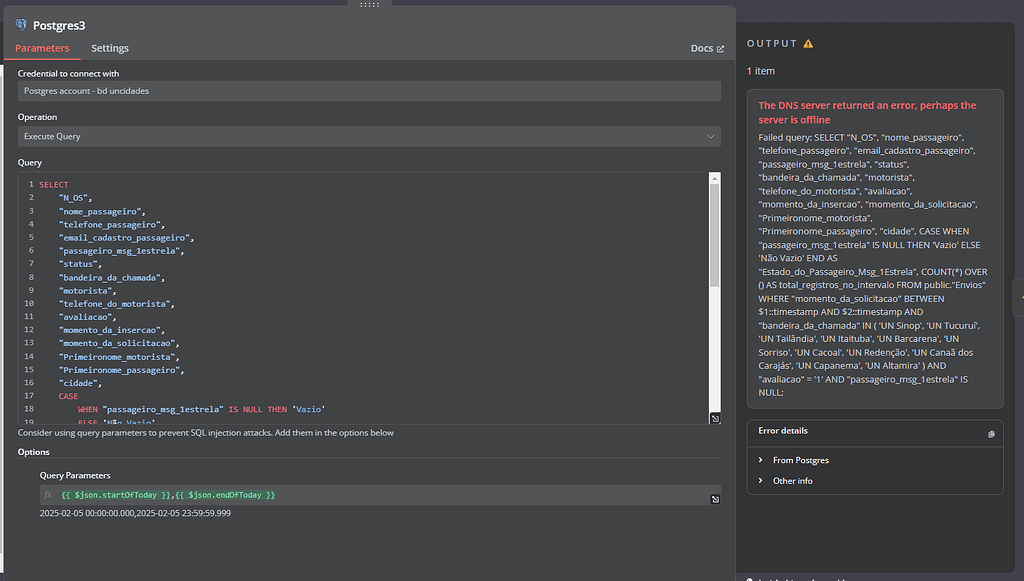Open the Docs link
The image size is (1024, 581).
pos(703,48)
